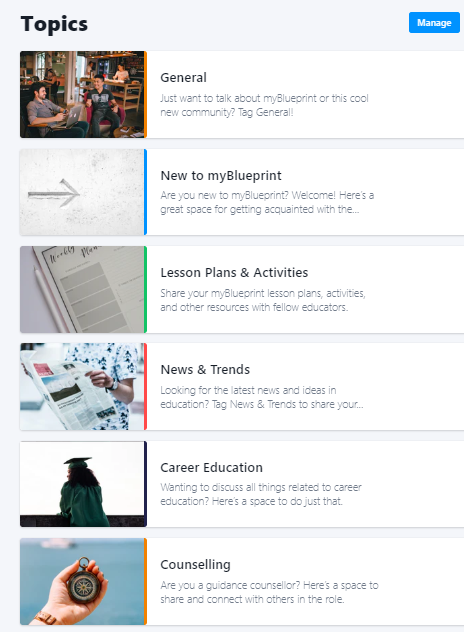The width and height of the screenshot is (464, 632).
Task: Click the newspaper thumbnail for News & Trends
Action: [x=82, y=387]
